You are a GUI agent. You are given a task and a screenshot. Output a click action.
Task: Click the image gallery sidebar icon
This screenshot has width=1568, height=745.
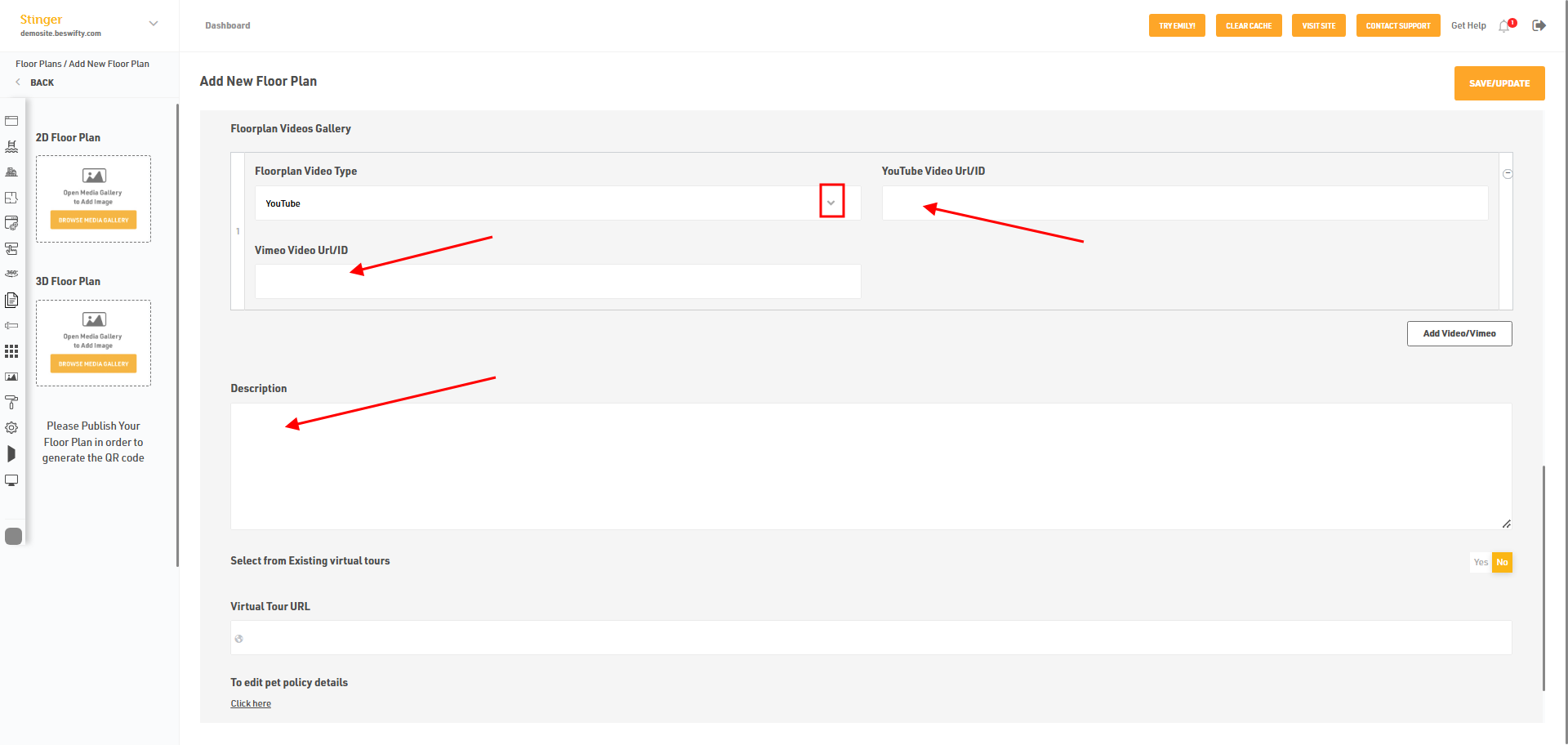coord(11,377)
